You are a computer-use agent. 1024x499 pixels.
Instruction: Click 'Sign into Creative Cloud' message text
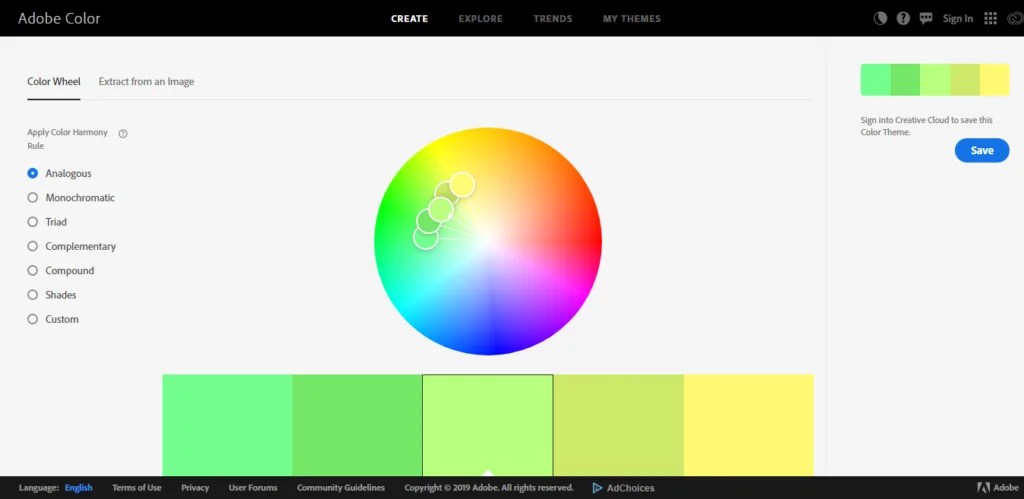(926, 126)
